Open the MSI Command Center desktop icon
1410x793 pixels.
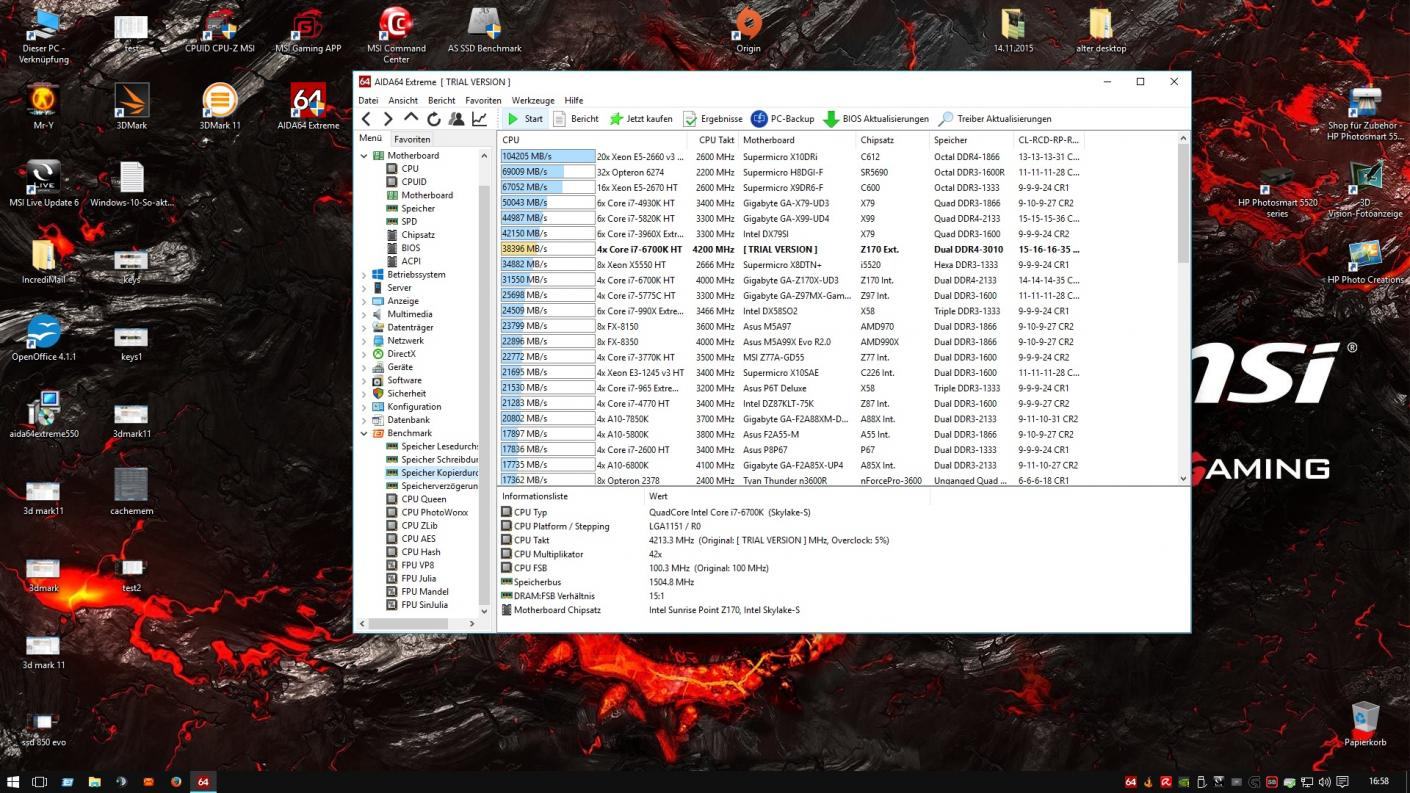pyautogui.click(x=396, y=37)
